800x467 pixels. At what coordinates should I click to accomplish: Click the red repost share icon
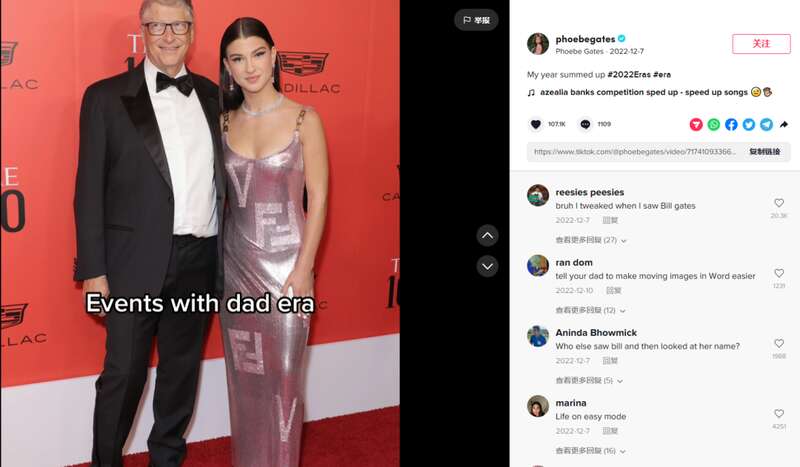pos(696,125)
